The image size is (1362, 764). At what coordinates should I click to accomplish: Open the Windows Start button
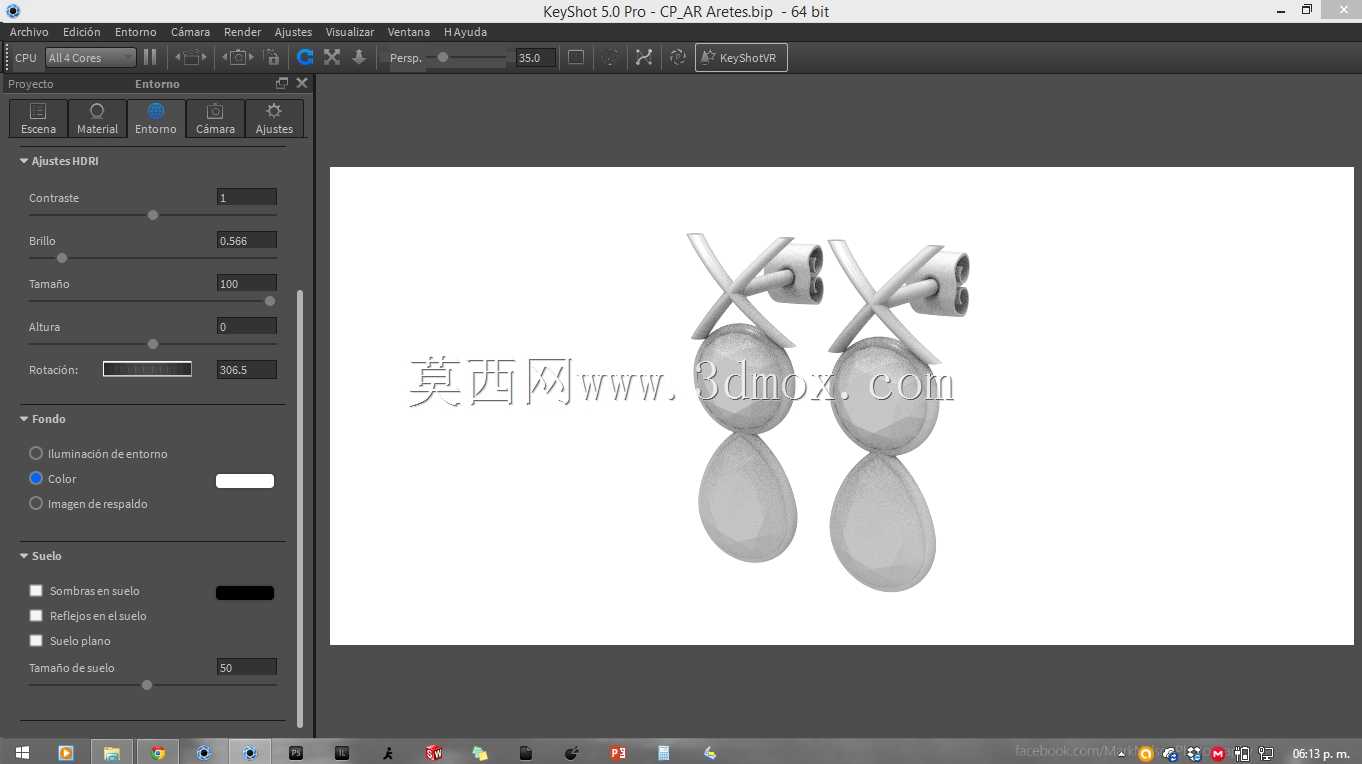pos(21,752)
